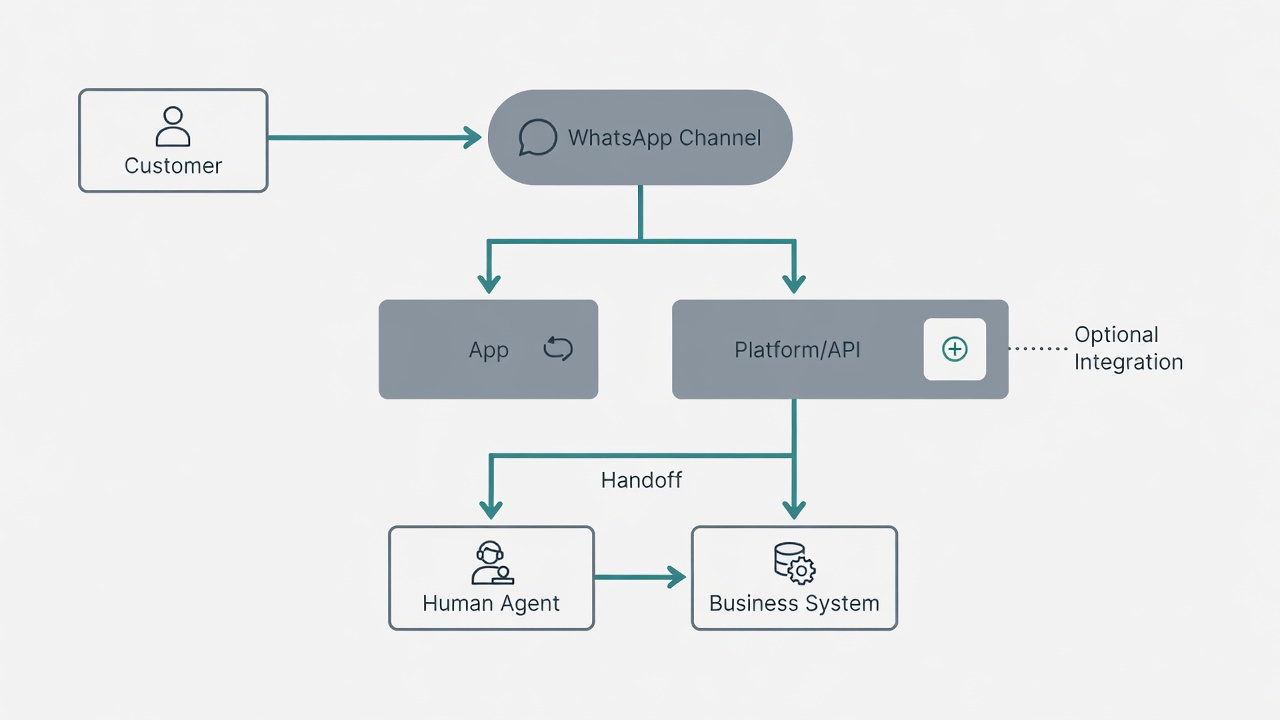Click the Human Agent headset icon

(491, 563)
